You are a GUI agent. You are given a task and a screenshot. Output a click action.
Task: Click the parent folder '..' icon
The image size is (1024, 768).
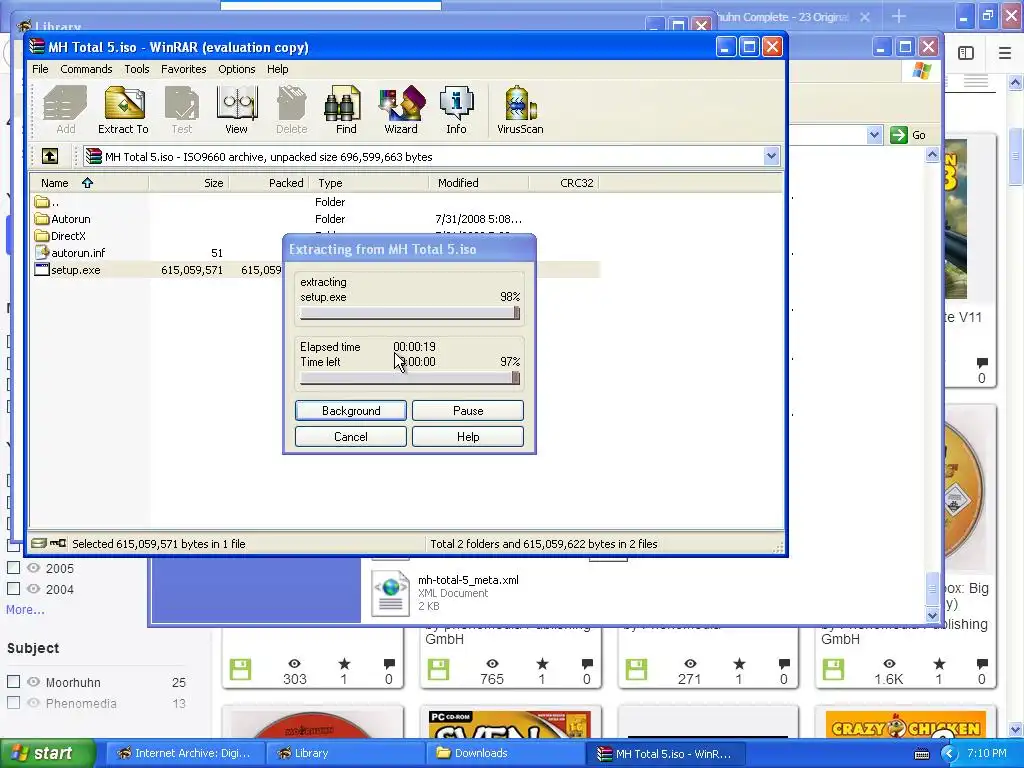[42, 202]
